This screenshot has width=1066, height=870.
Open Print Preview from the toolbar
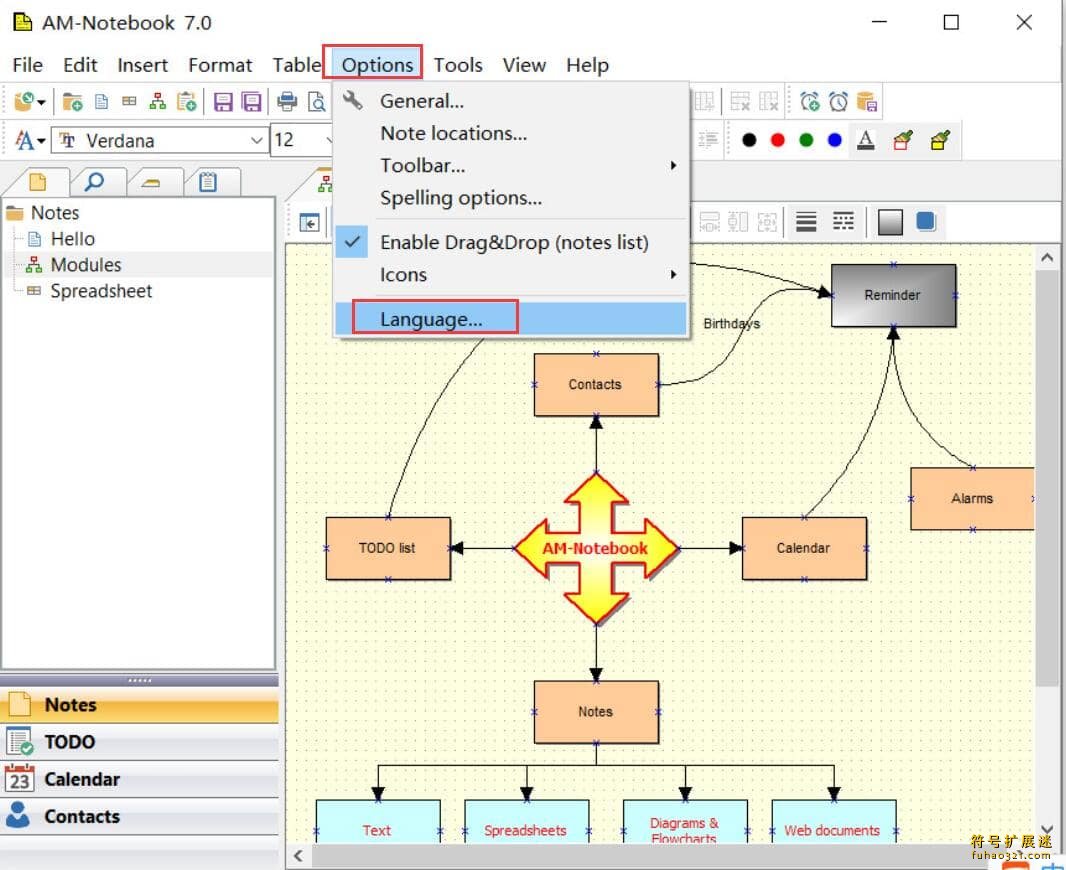click(317, 102)
